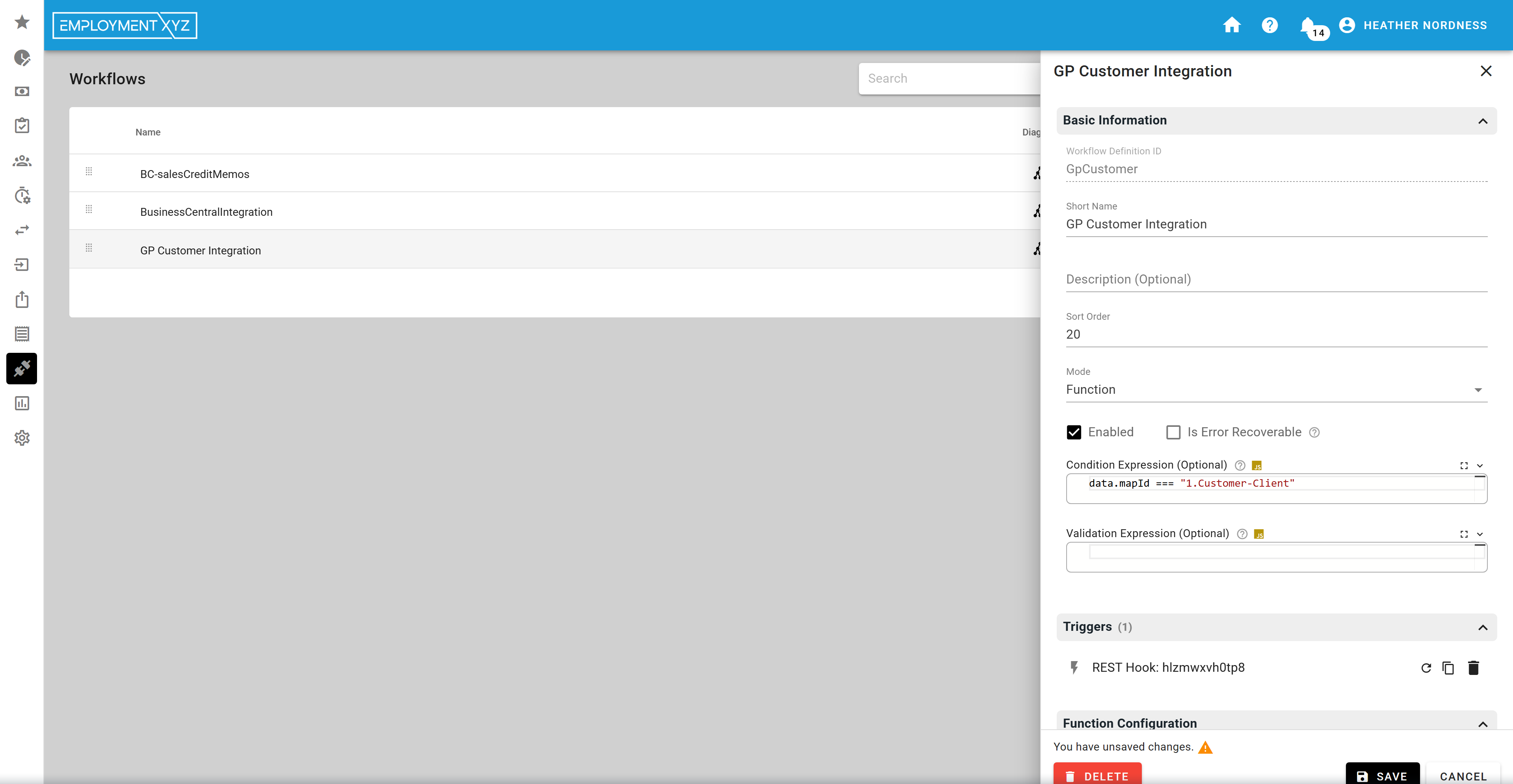Image resolution: width=1513 pixels, height=784 pixels.
Task: Collapse the Triggers section
Action: (x=1482, y=627)
